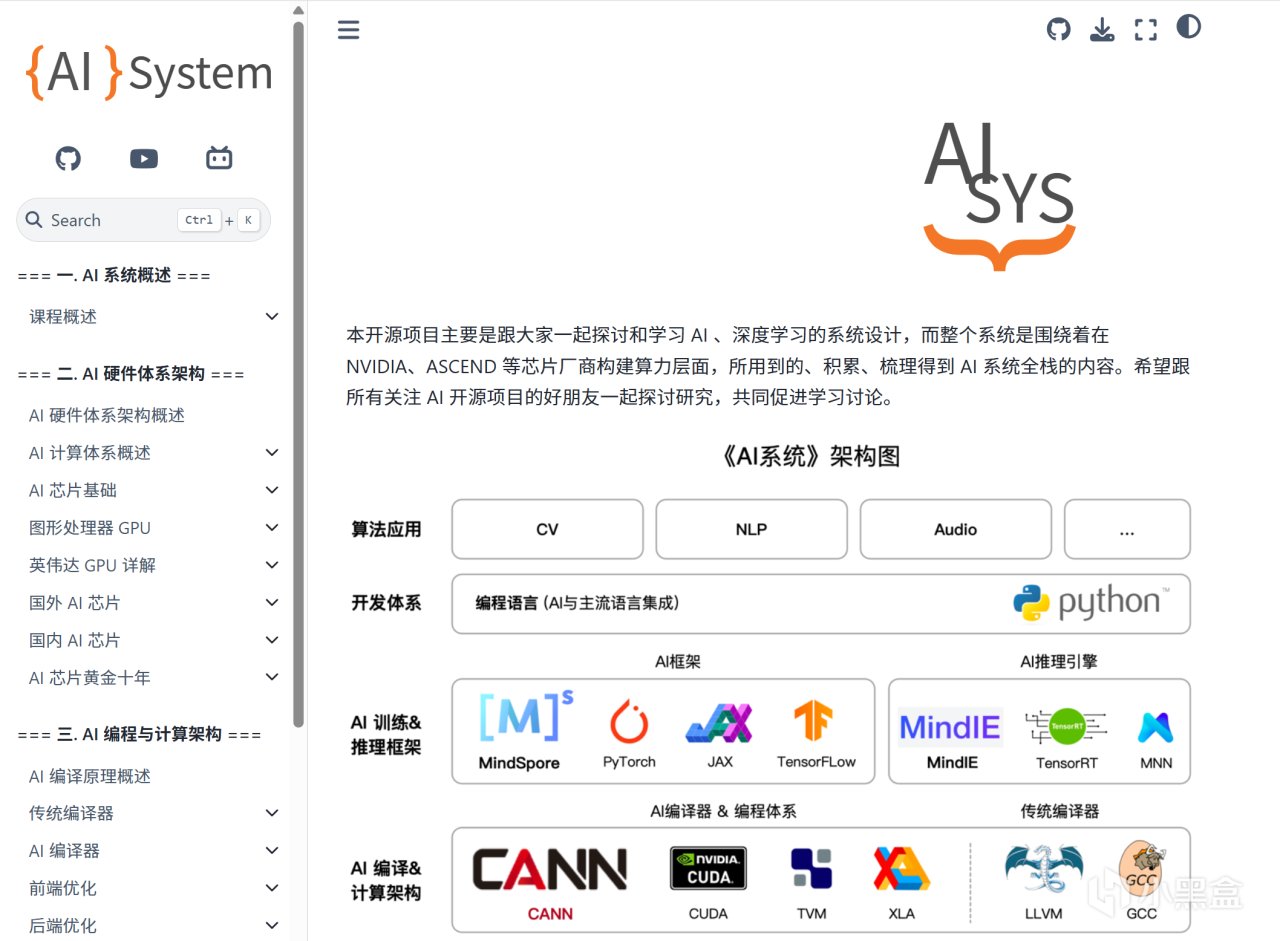Image resolution: width=1280 pixels, height=941 pixels.
Task: Click the MindIE logo
Action: click(950, 727)
